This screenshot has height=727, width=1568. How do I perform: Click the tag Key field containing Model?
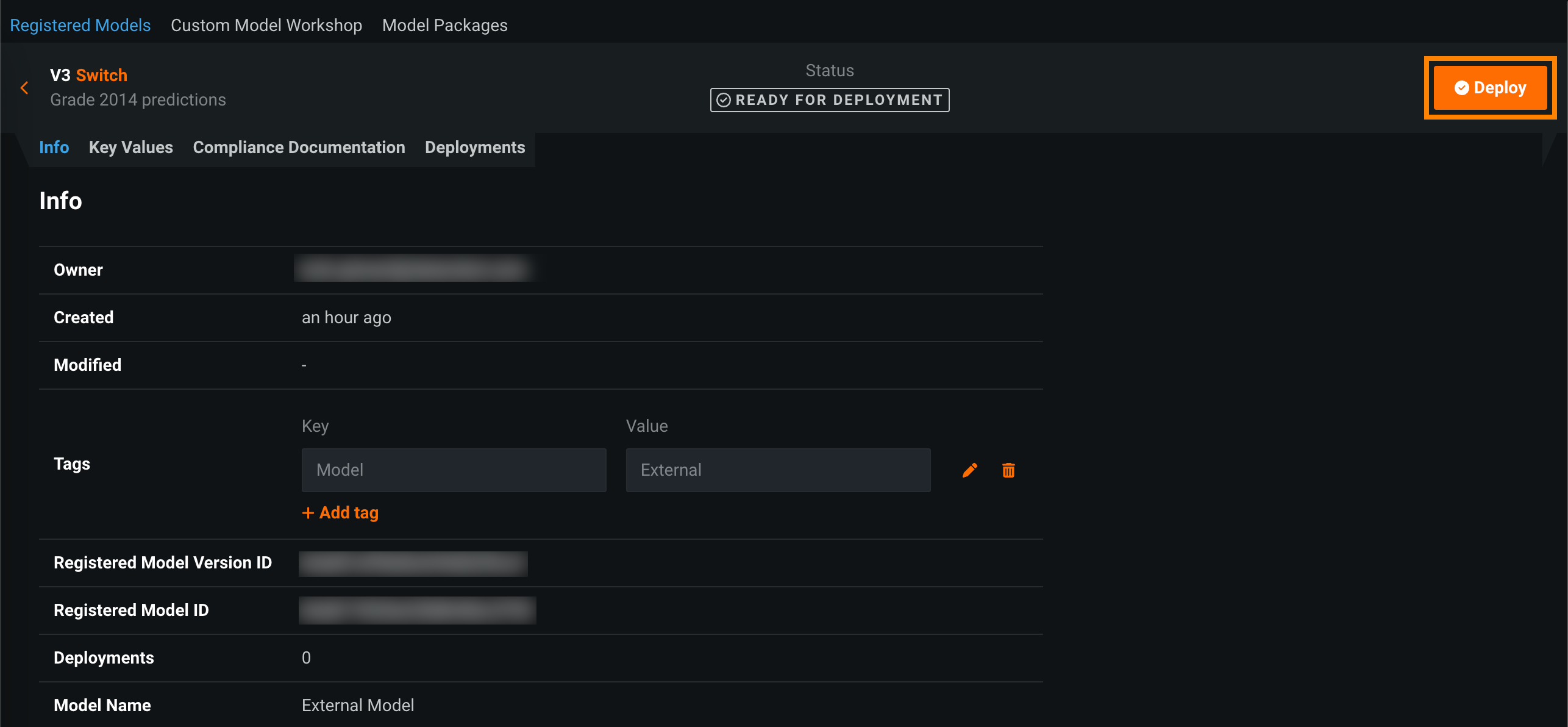pos(454,470)
